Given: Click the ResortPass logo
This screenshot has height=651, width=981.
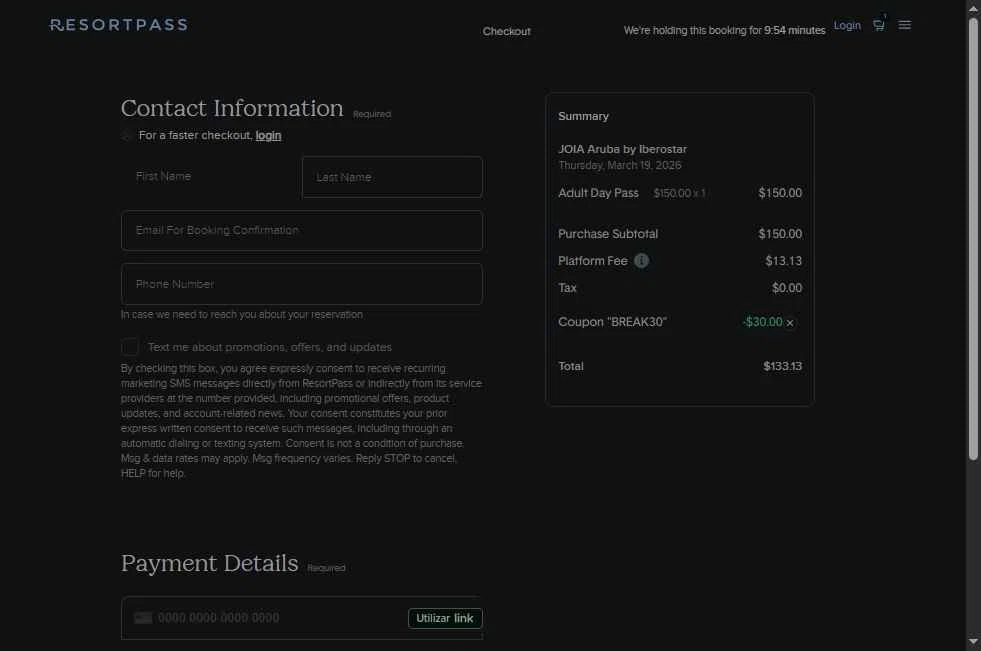Looking at the screenshot, I should (x=118, y=25).
